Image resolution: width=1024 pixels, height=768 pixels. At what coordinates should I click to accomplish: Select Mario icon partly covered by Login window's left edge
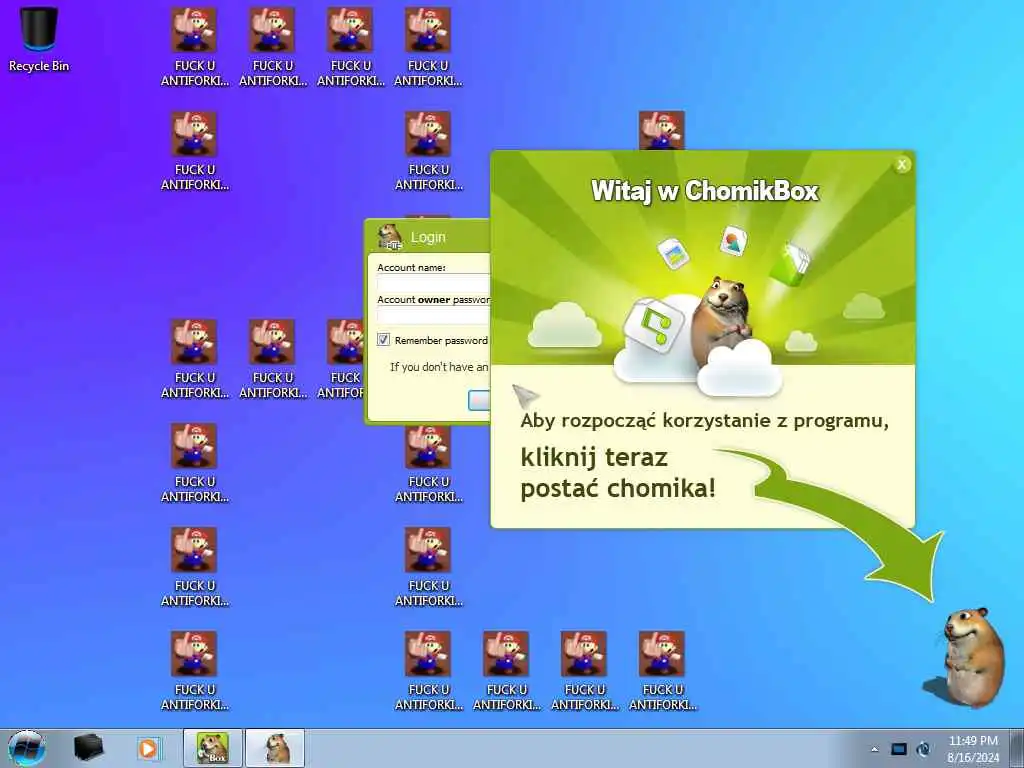tap(341, 359)
